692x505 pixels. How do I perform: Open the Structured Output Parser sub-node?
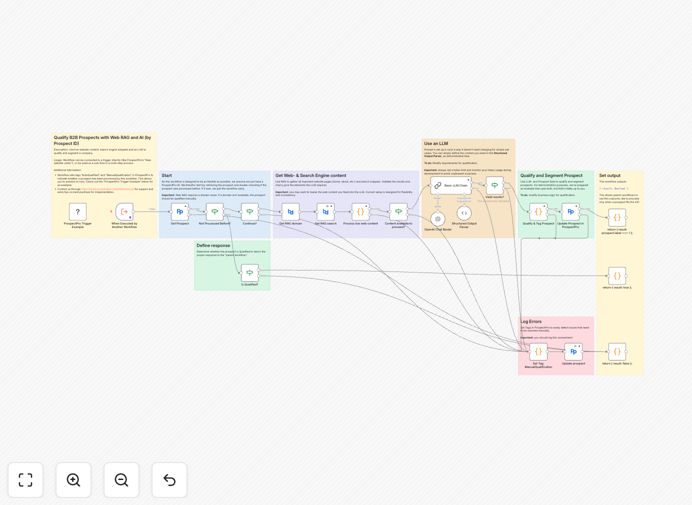[x=464, y=213]
